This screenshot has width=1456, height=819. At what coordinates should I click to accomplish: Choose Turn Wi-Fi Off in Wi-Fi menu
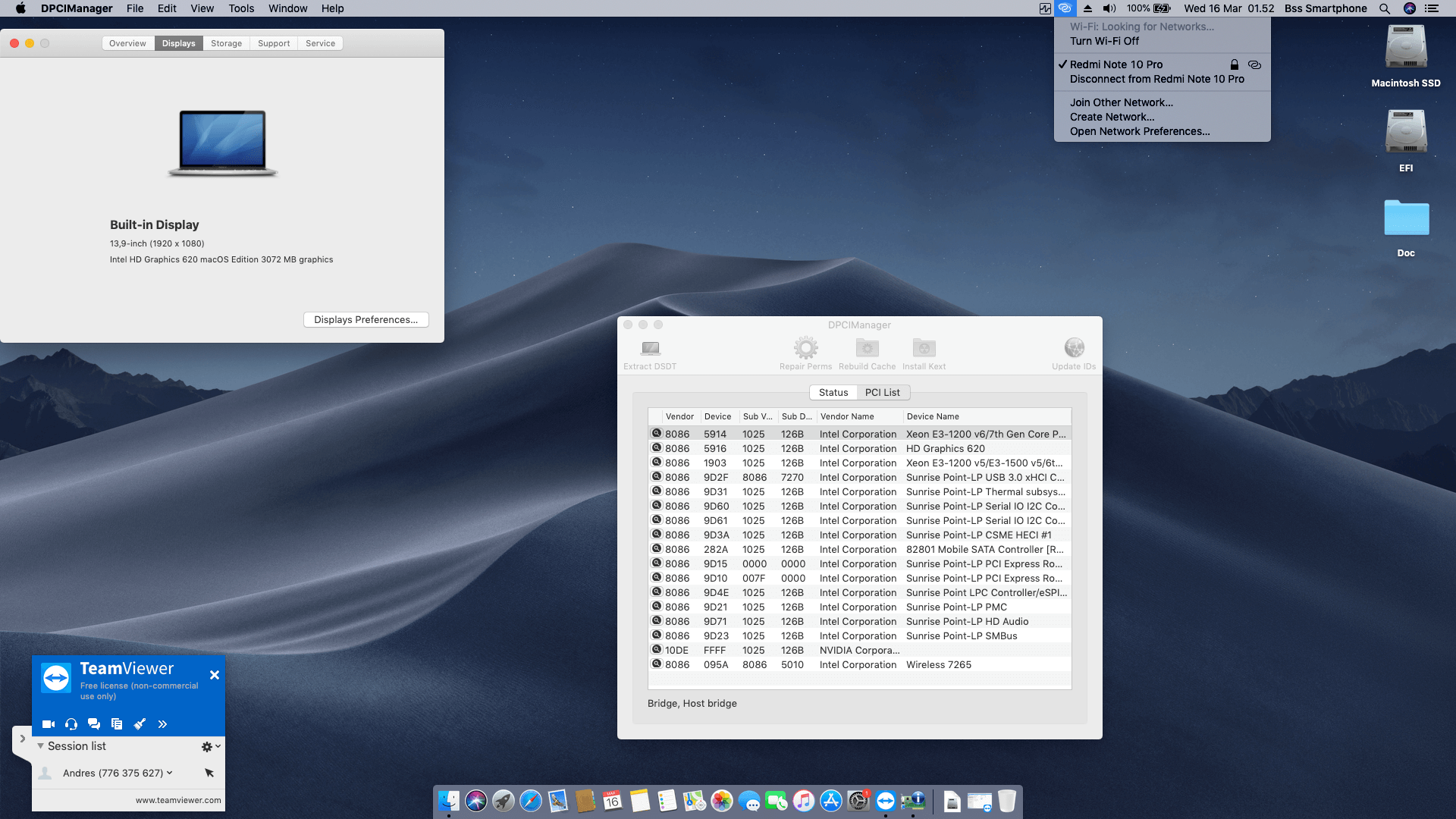pos(1162,41)
